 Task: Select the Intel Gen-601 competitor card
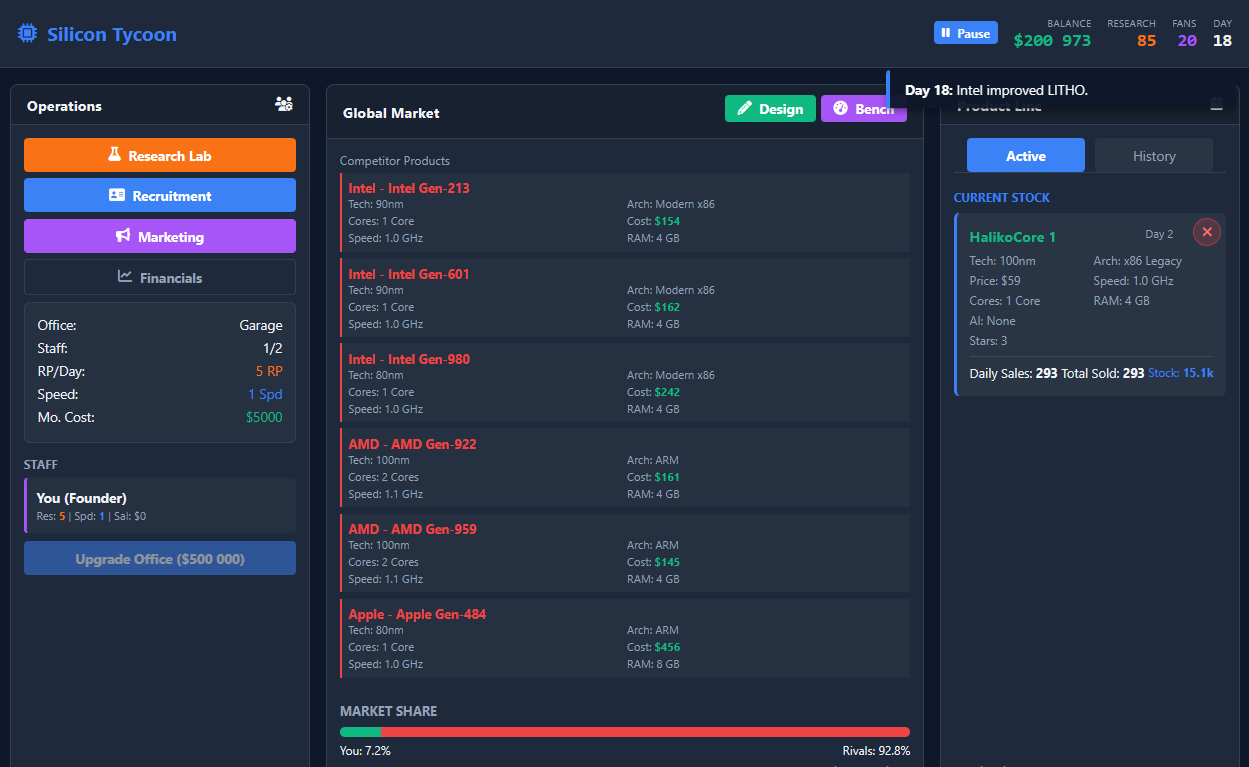pos(625,298)
